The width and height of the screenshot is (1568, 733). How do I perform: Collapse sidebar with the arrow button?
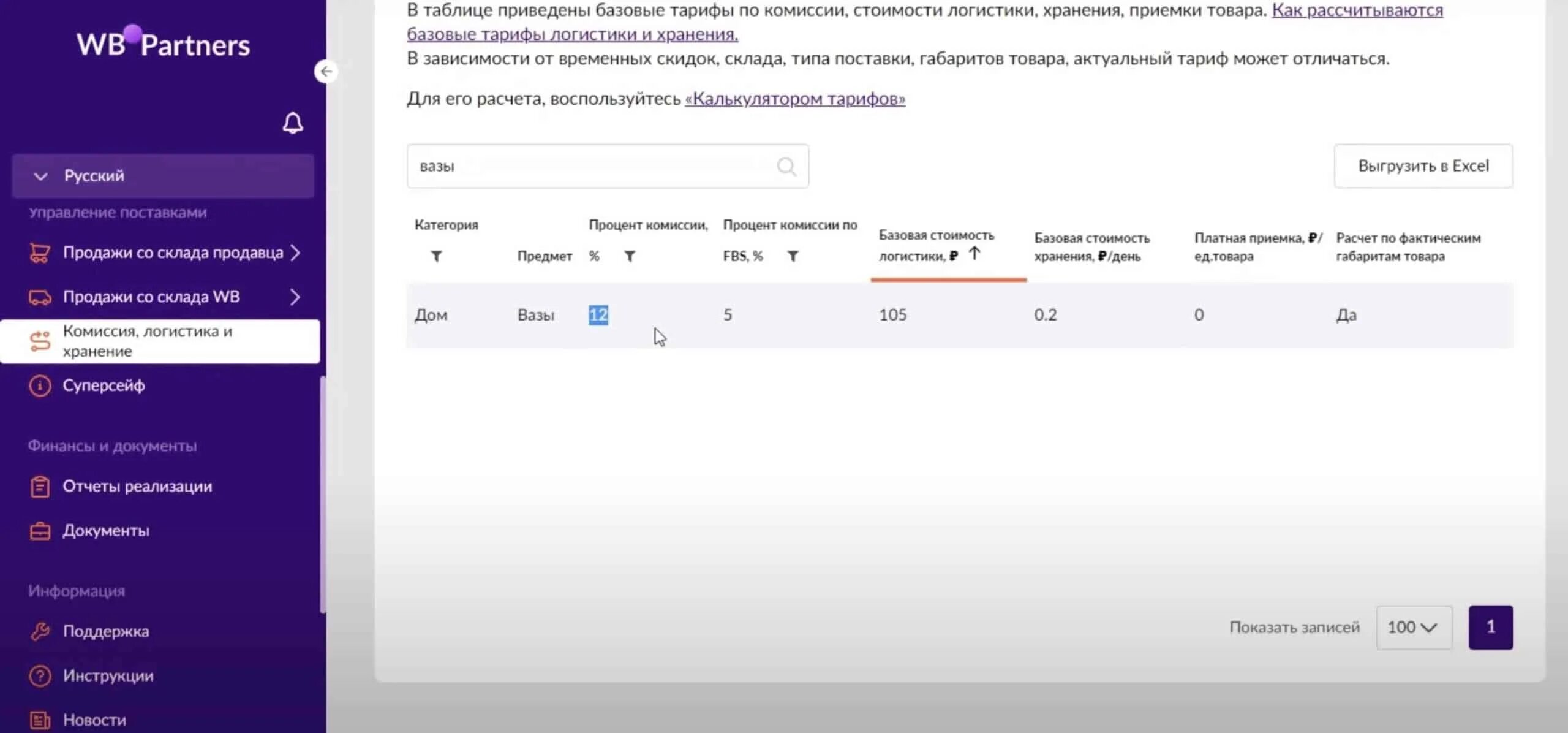(326, 72)
